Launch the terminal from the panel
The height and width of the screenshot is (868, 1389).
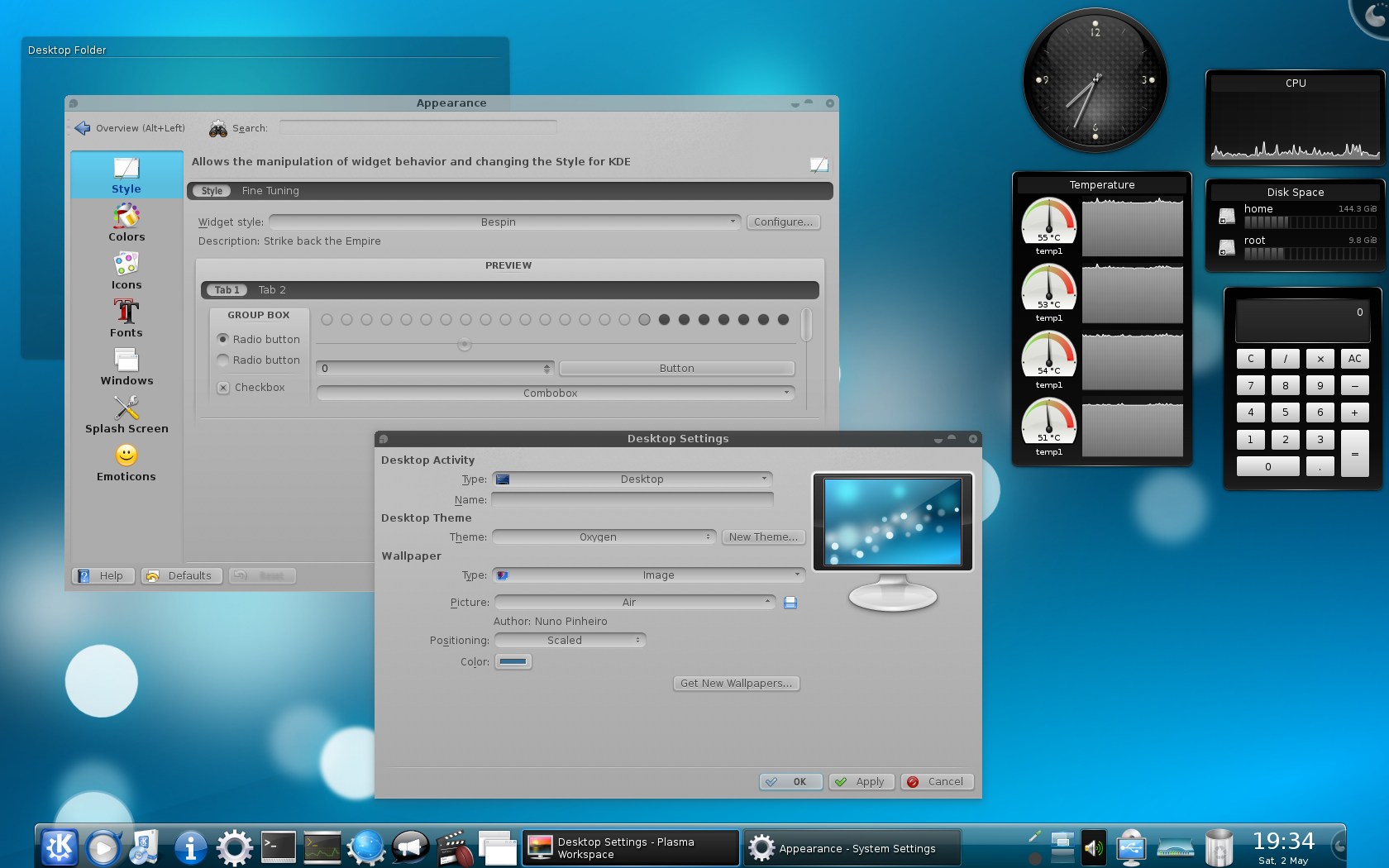pos(279,847)
